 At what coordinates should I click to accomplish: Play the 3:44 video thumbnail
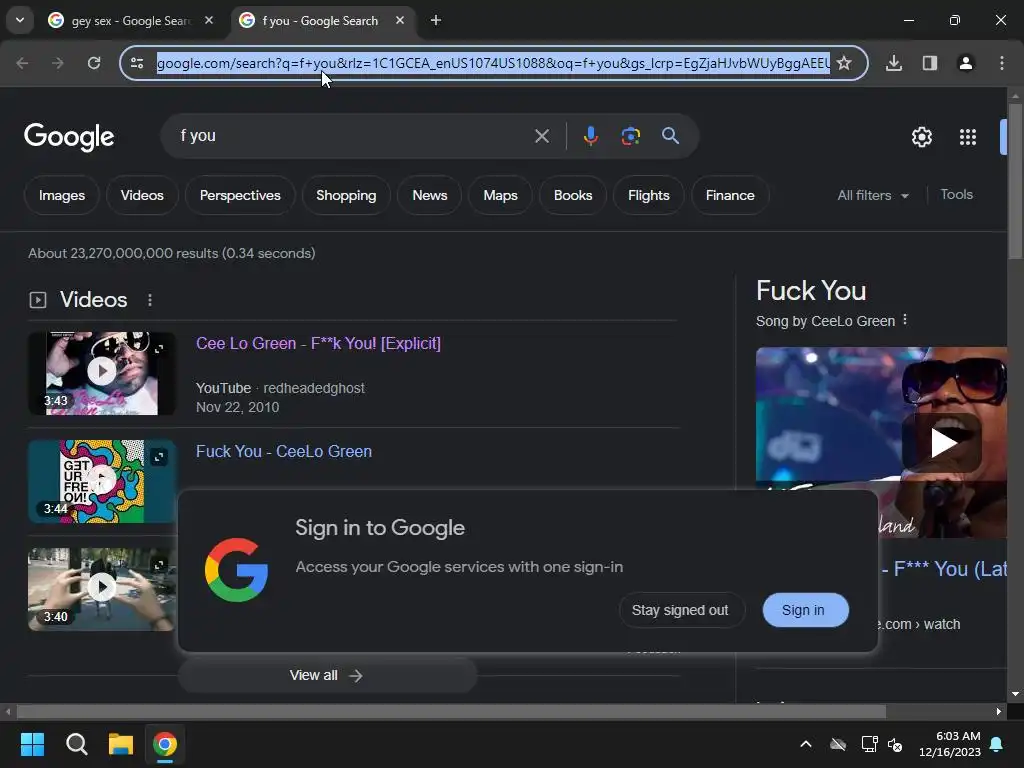pos(102,481)
